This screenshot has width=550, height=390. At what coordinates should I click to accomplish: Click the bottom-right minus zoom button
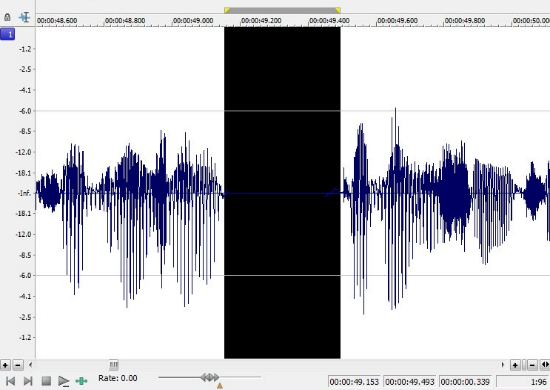pyautogui.click(x=532, y=365)
